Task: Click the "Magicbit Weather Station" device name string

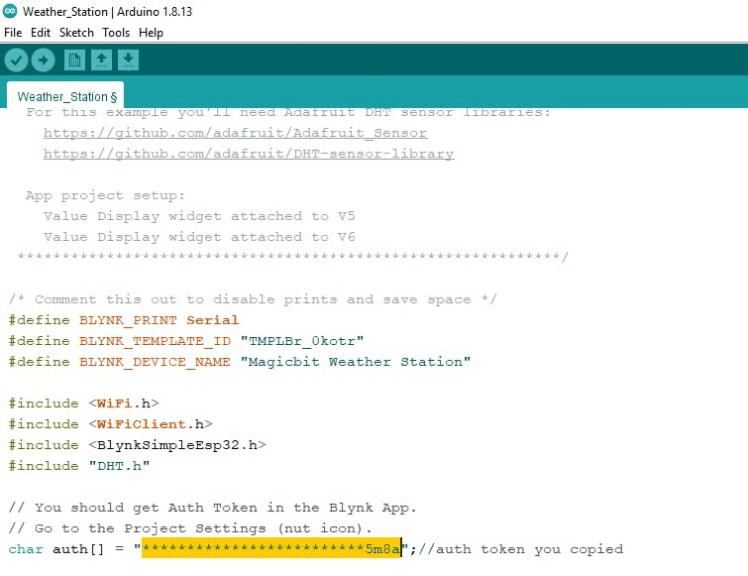Action: pos(355,361)
